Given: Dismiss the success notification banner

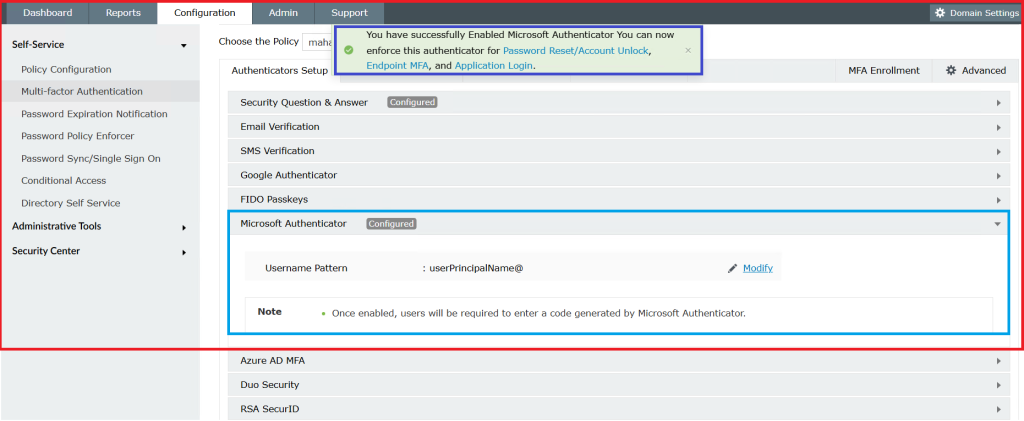Looking at the screenshot, I should coord(687,49).
